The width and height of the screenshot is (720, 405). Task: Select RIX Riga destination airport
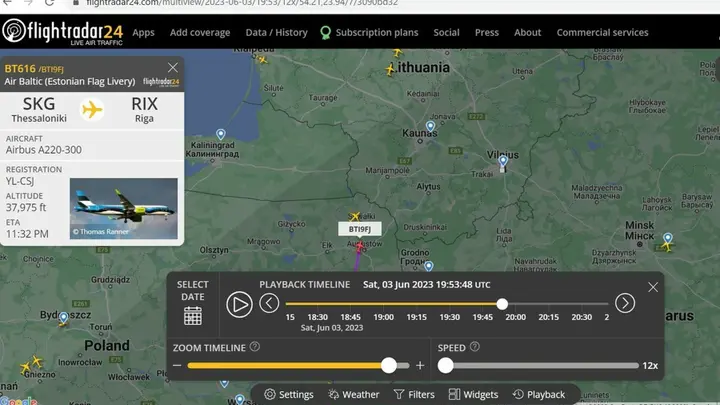coord(144,110)
